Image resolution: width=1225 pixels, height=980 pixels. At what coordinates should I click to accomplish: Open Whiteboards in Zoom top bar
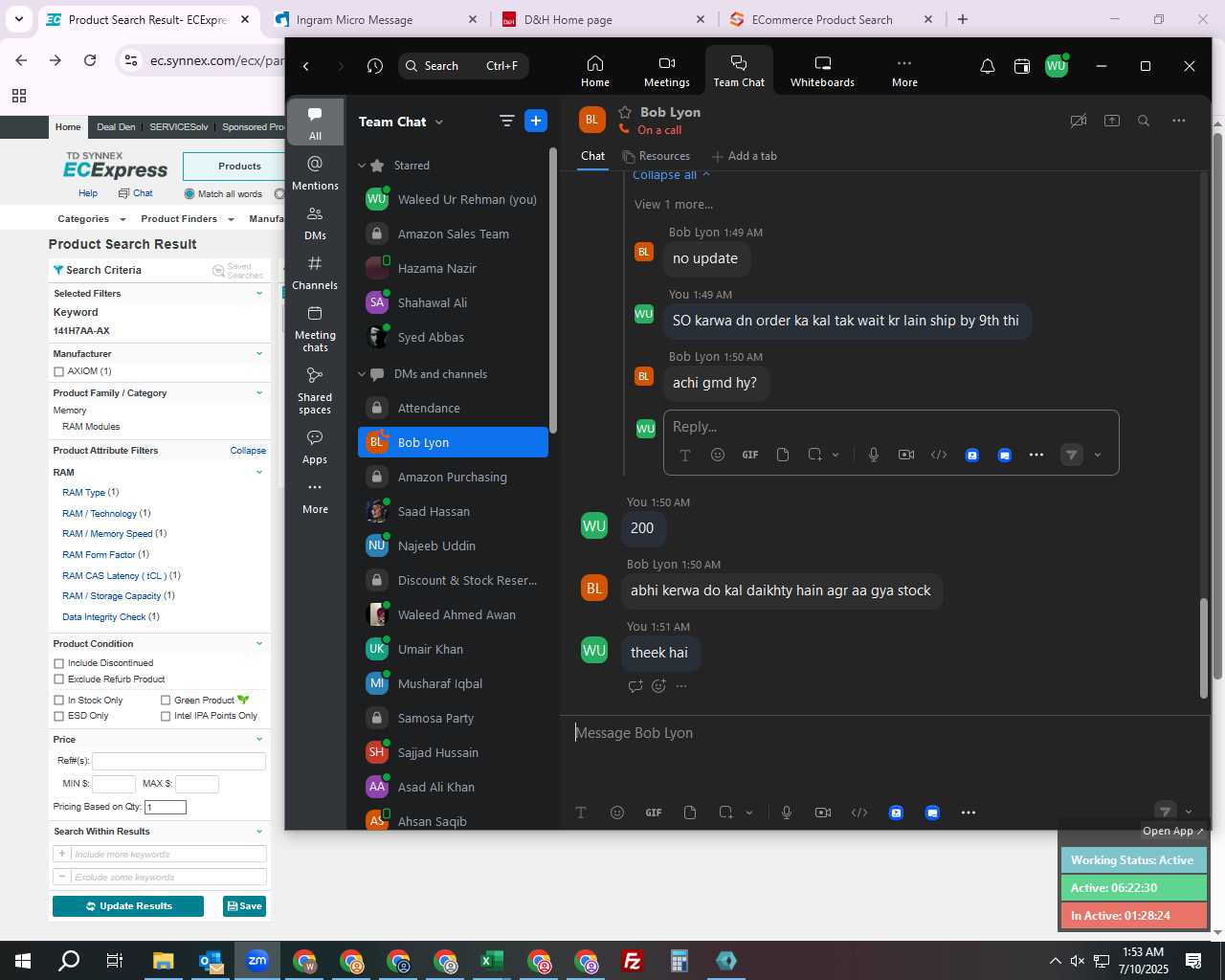822,71
